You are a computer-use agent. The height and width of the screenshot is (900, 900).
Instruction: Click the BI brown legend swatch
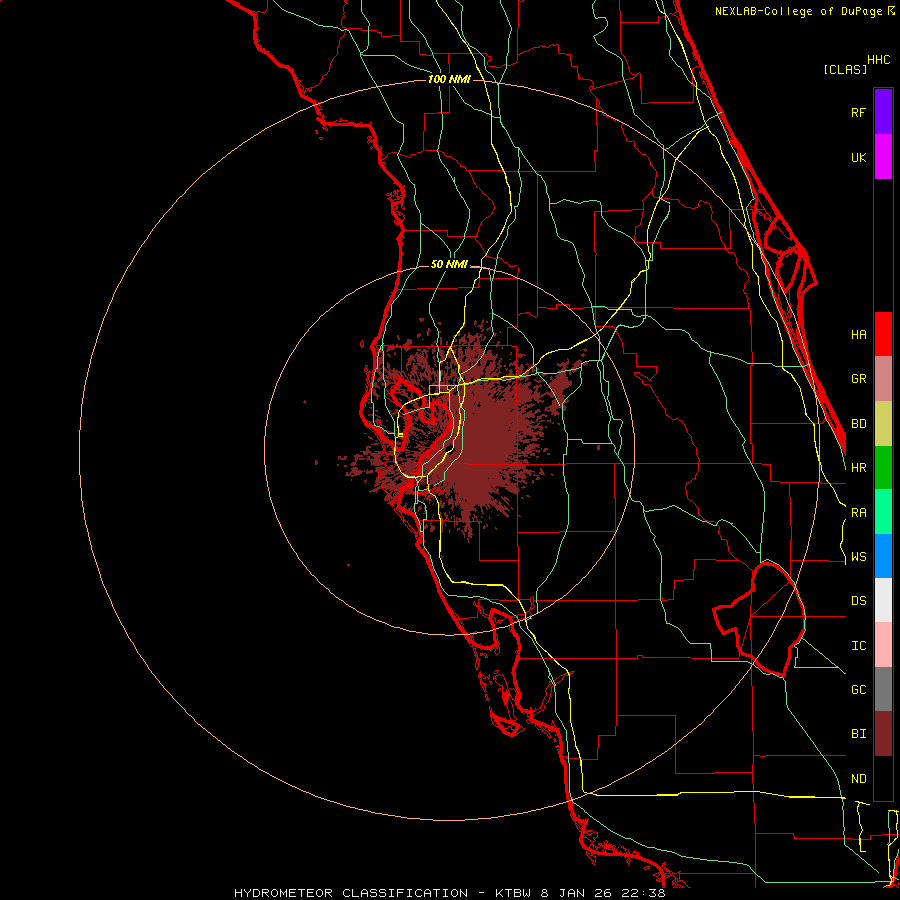[883, 734]
